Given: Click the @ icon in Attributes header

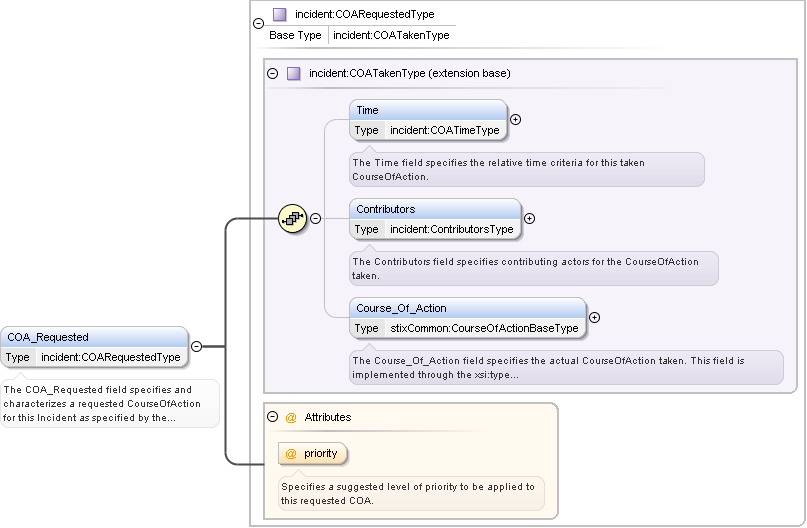Looking at the screenshot, I should [x=291, y=417].
